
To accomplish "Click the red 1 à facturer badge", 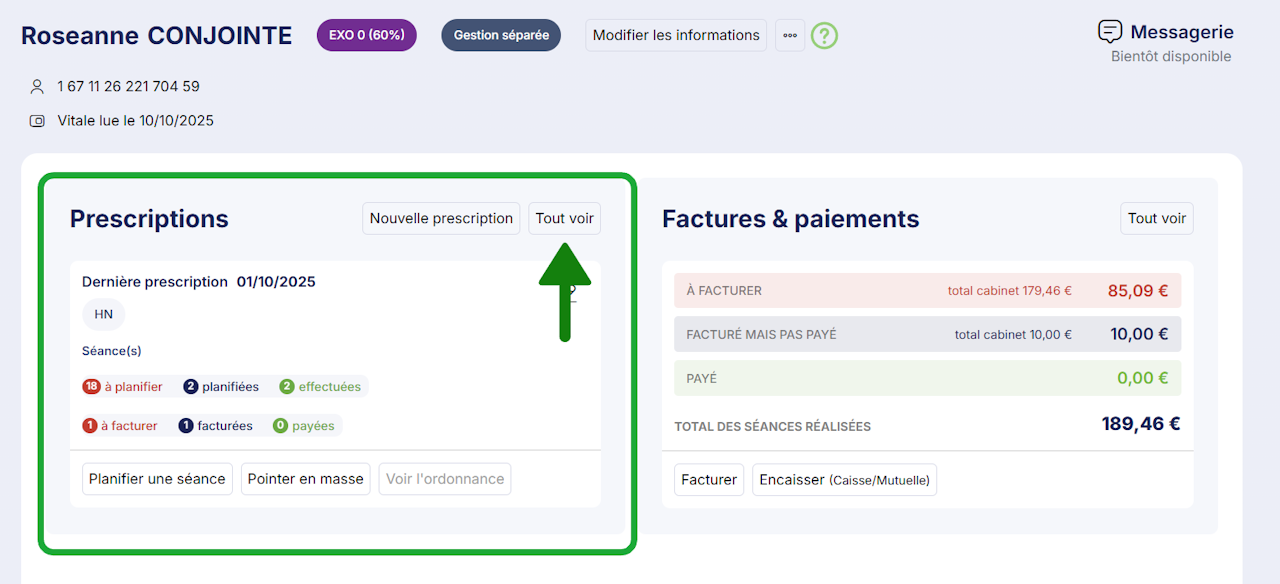I will coord(120,426).
